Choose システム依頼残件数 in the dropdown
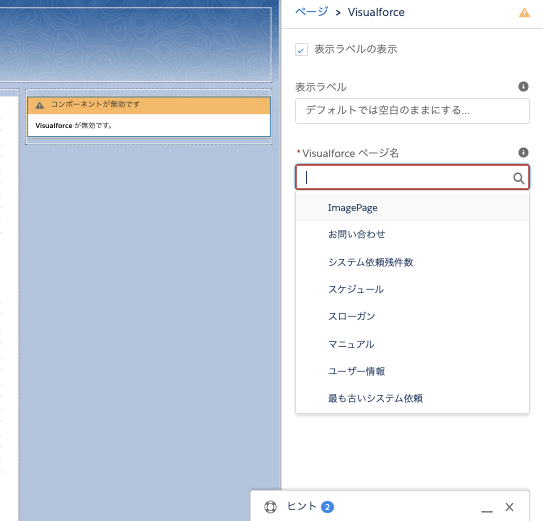Image resolution: width=543 pixels, height=521 pixels. [x=412, y=262]
